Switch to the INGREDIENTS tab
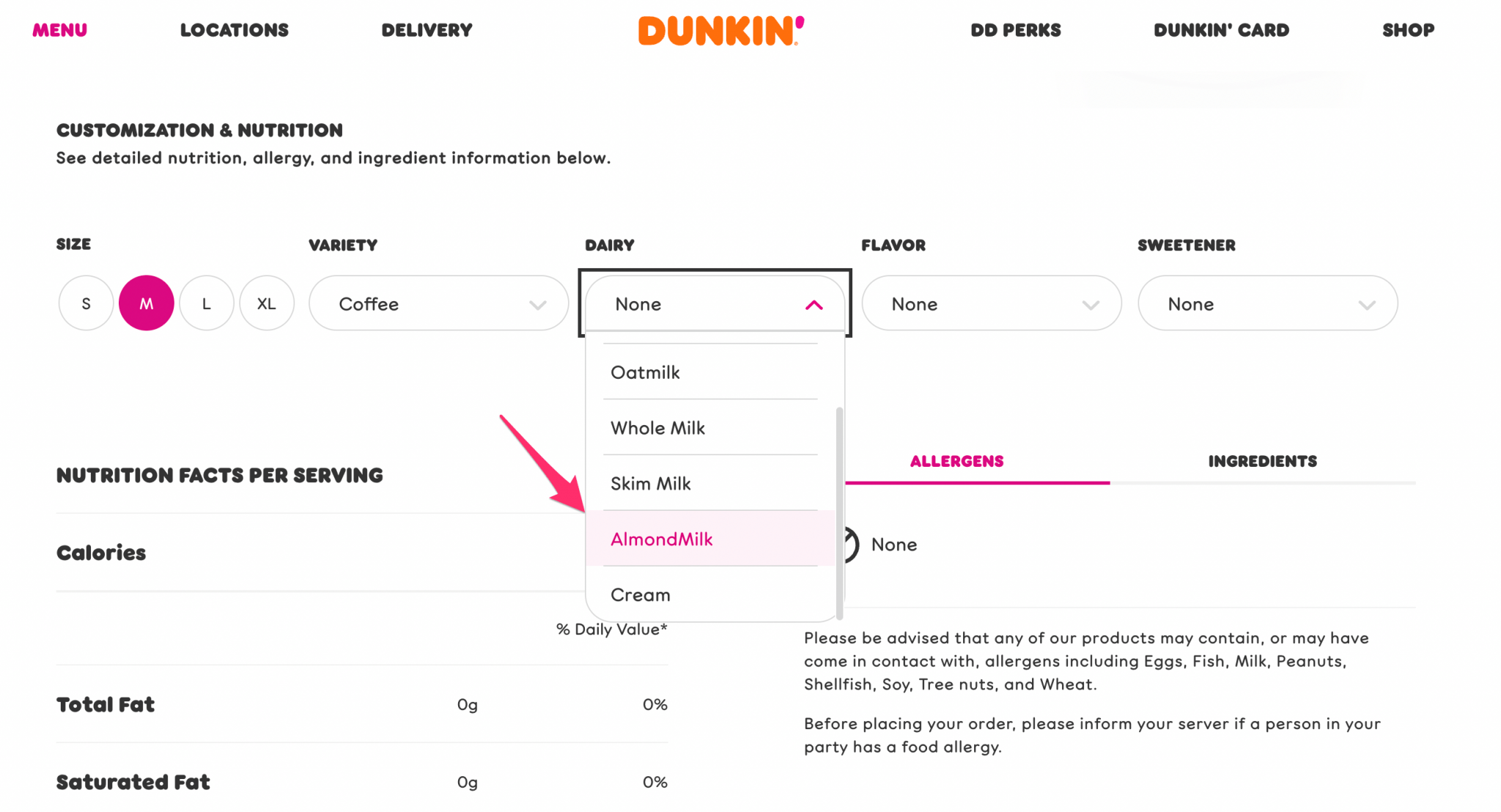Viewport: 1501px width, 812px height. point(1262,461)
